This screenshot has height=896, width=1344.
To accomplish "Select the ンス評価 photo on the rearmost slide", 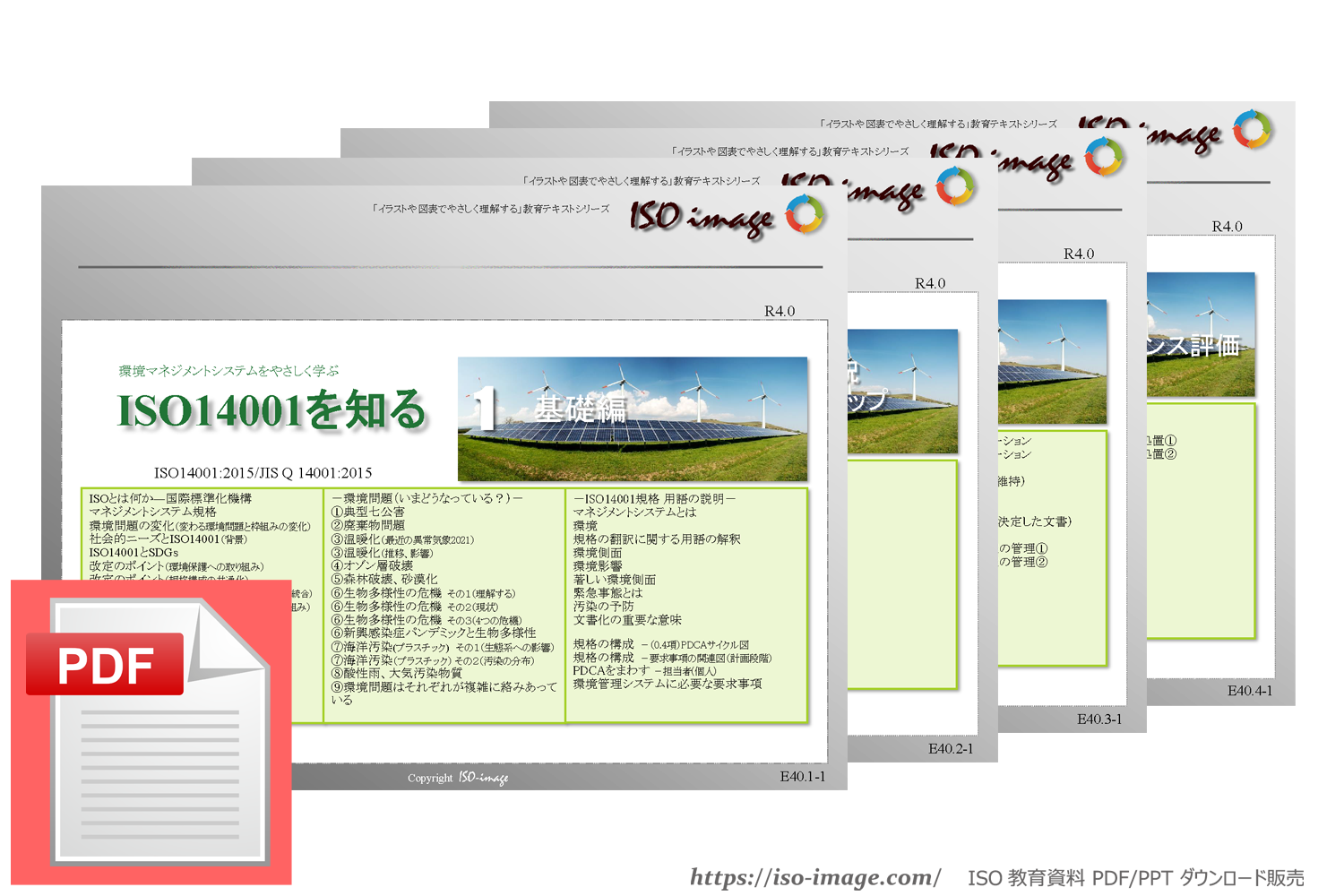I will click(1200, 334).
